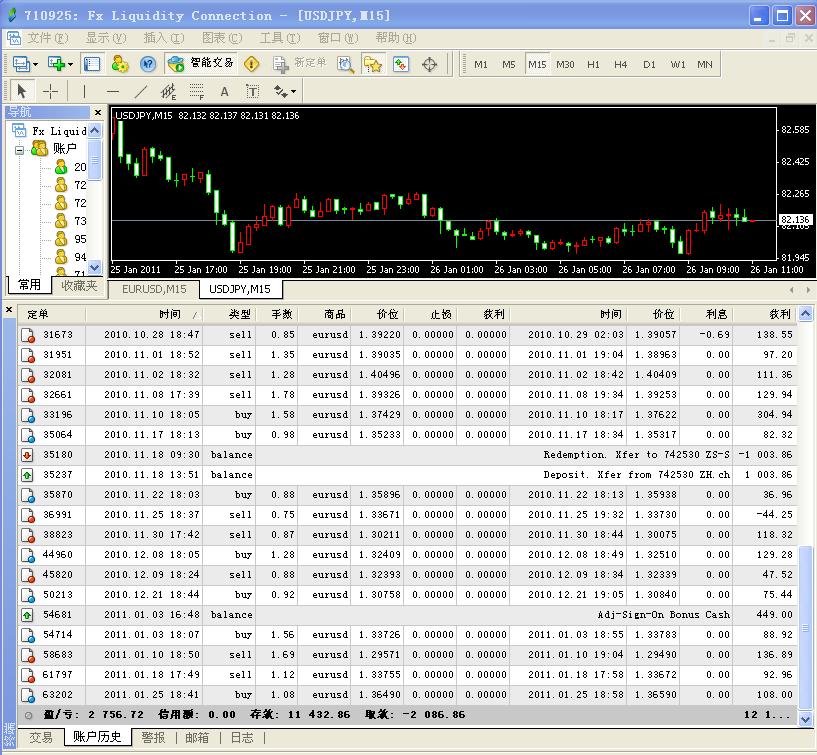Open the arrows symbols dropdown
The image size is (817, 755).
(x=292, y=91)
